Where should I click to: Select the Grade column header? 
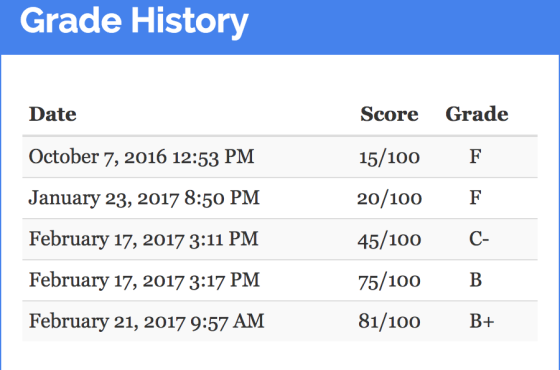[x=477, y=114]
